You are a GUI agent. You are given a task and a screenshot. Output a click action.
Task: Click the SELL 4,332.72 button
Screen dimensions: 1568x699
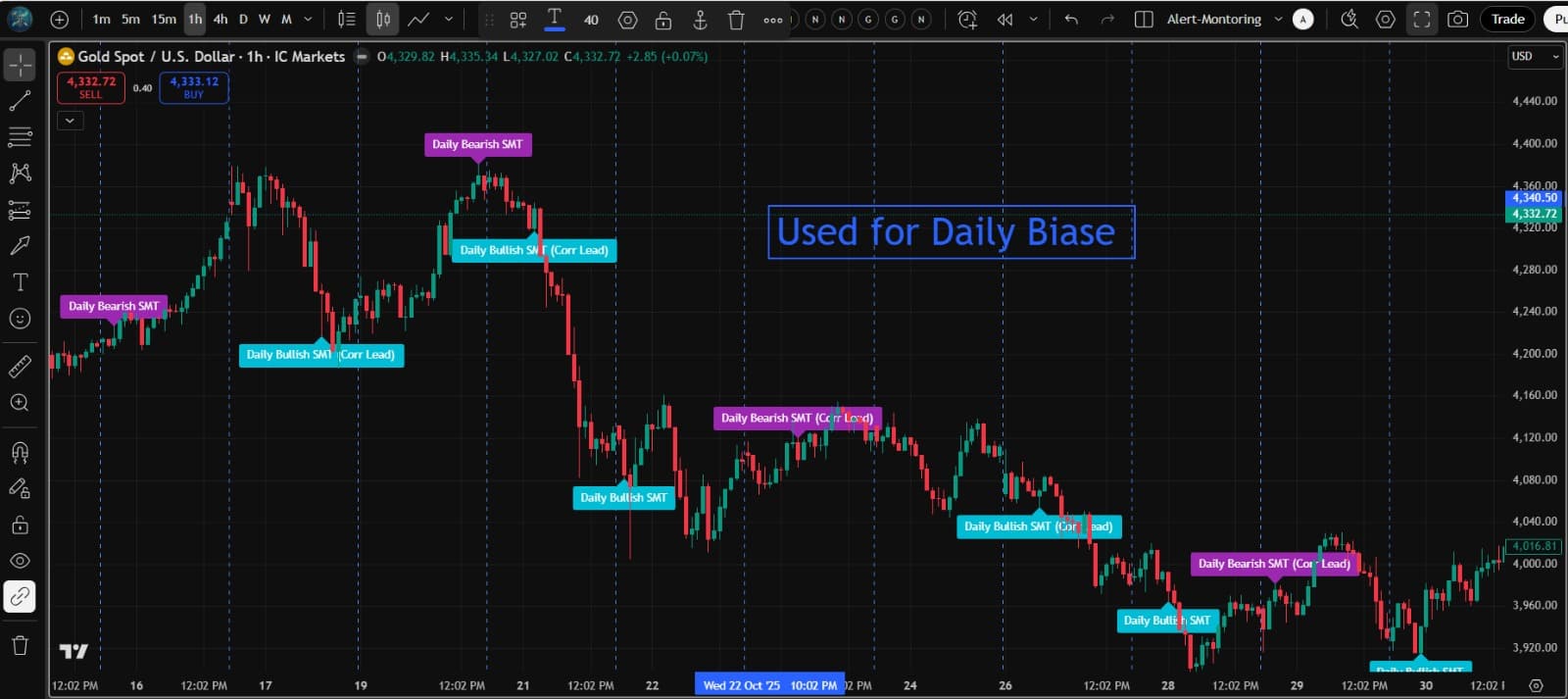click(x=90, y=87)
